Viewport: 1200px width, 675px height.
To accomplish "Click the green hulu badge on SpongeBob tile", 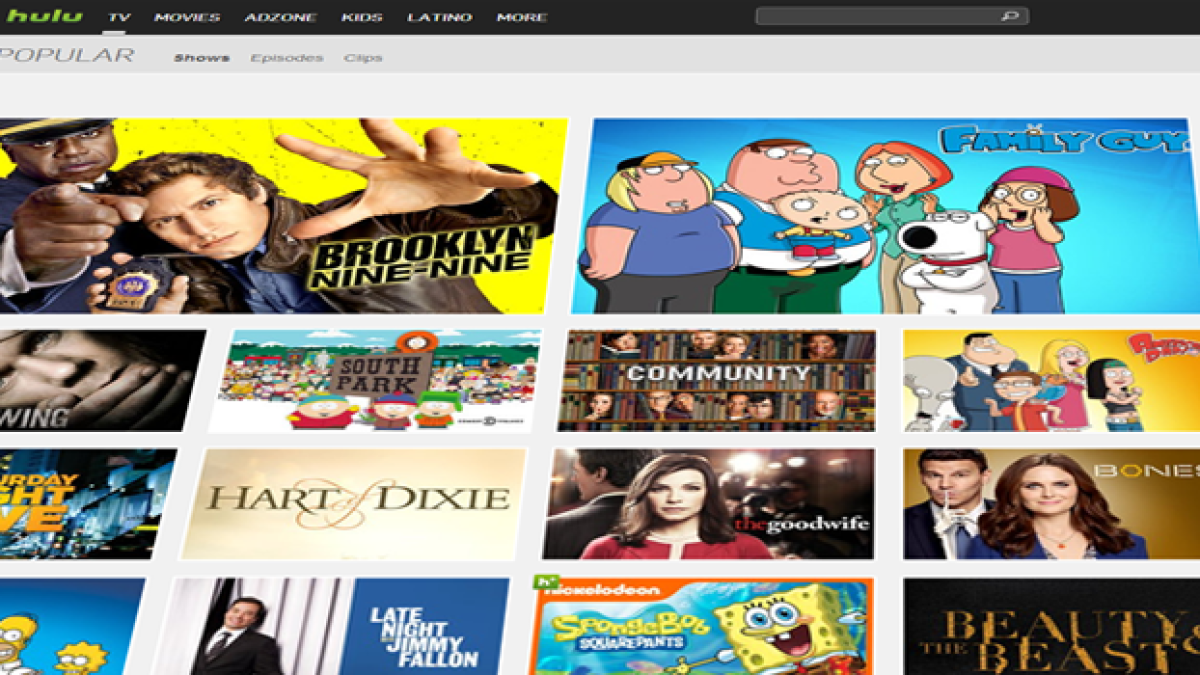I will [x=545, y=581].
